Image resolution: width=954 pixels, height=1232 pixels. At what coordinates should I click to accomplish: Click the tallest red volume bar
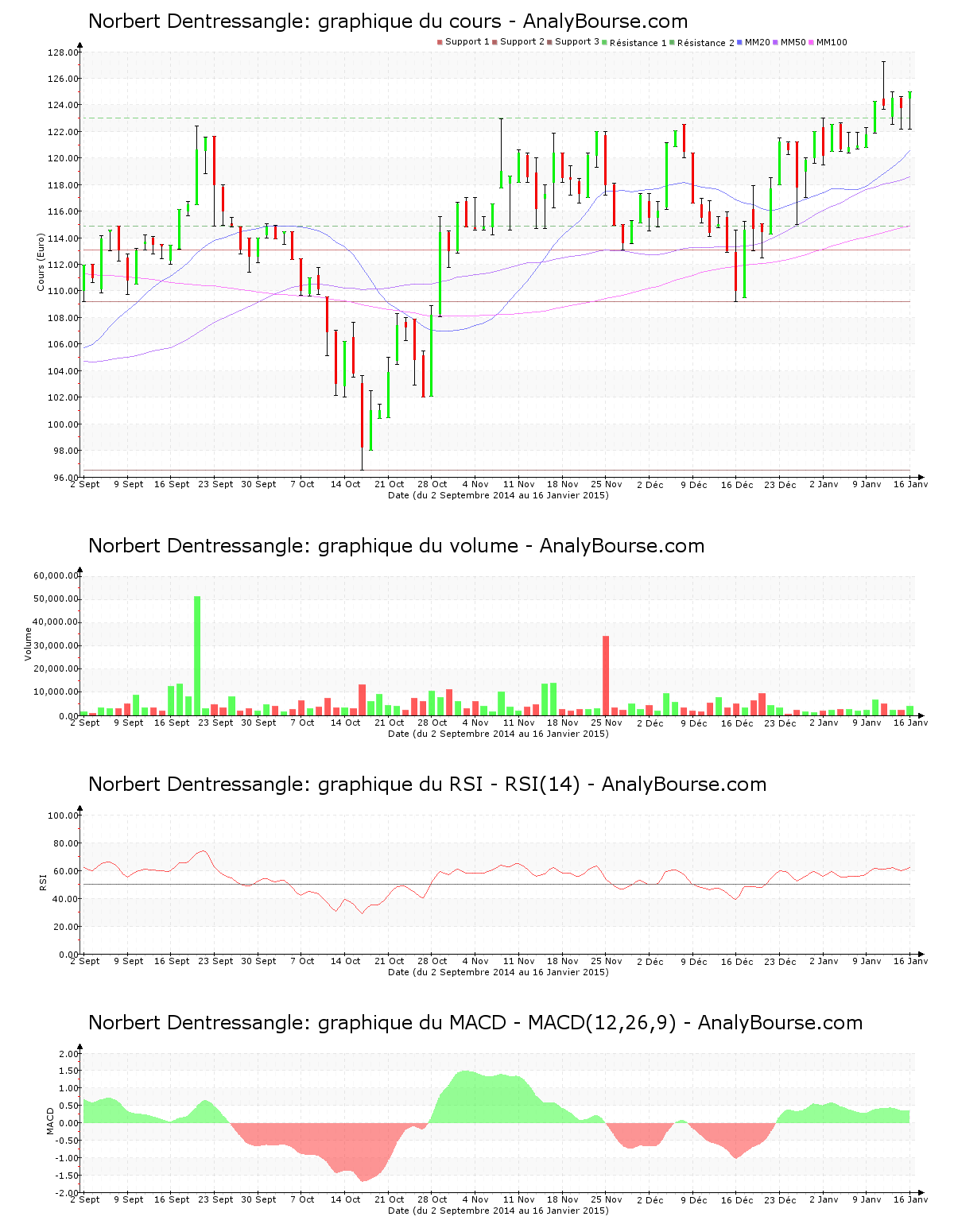click(606, 676)
